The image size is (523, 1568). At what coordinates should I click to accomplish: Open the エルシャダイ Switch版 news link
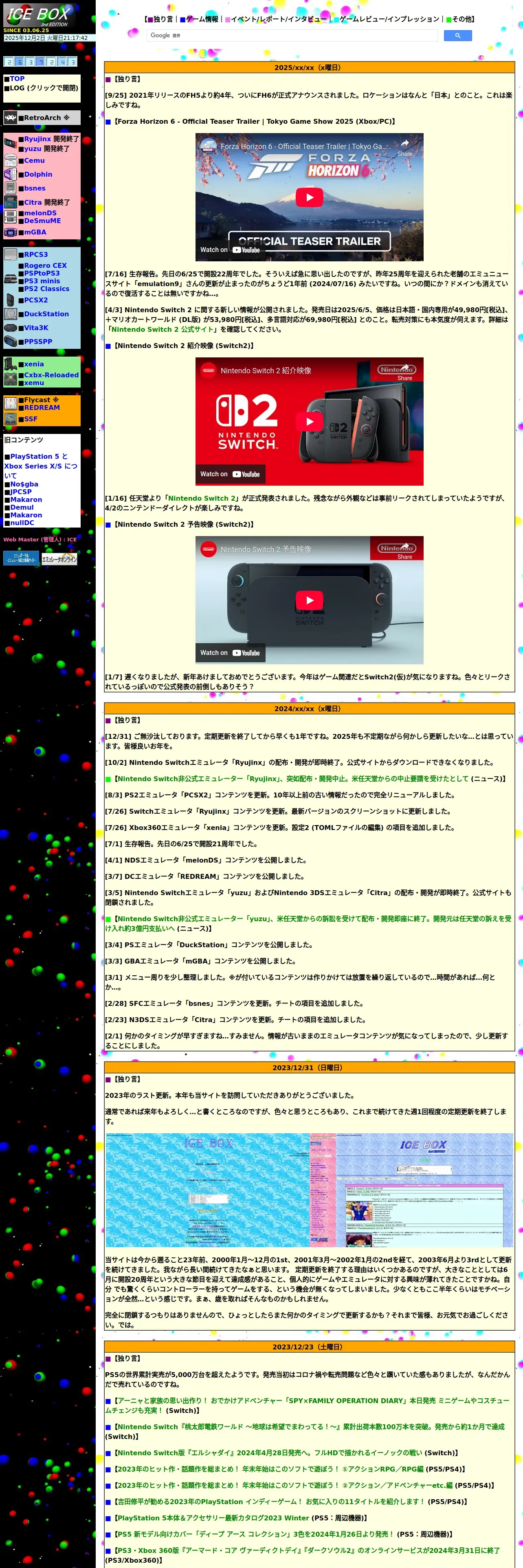pyautogui.click(x=269, y=1452)
